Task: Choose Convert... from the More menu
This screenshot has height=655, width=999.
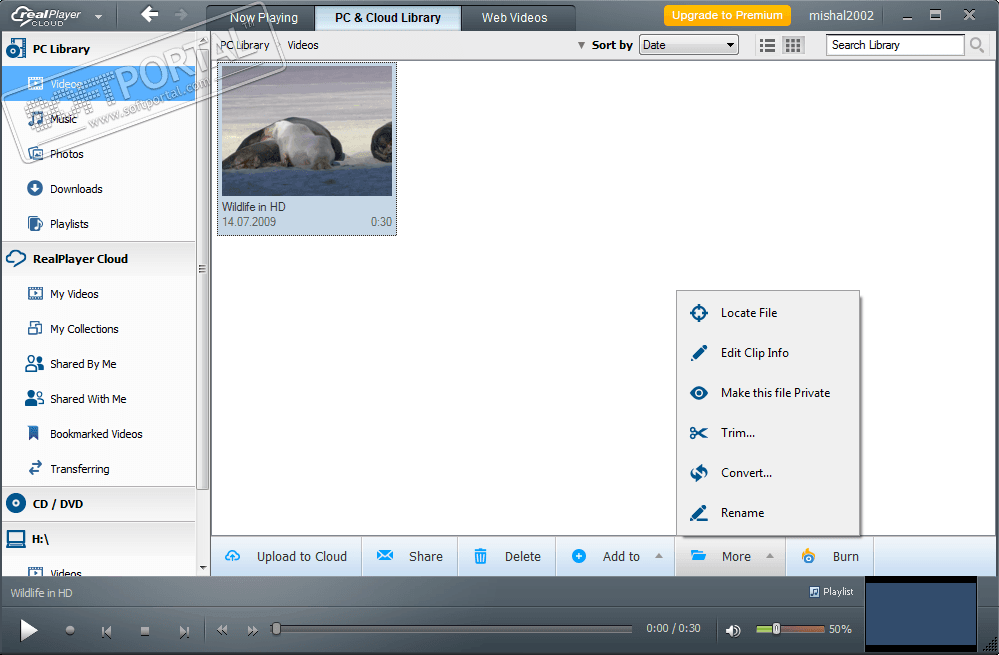Action: tap(768, 473)
